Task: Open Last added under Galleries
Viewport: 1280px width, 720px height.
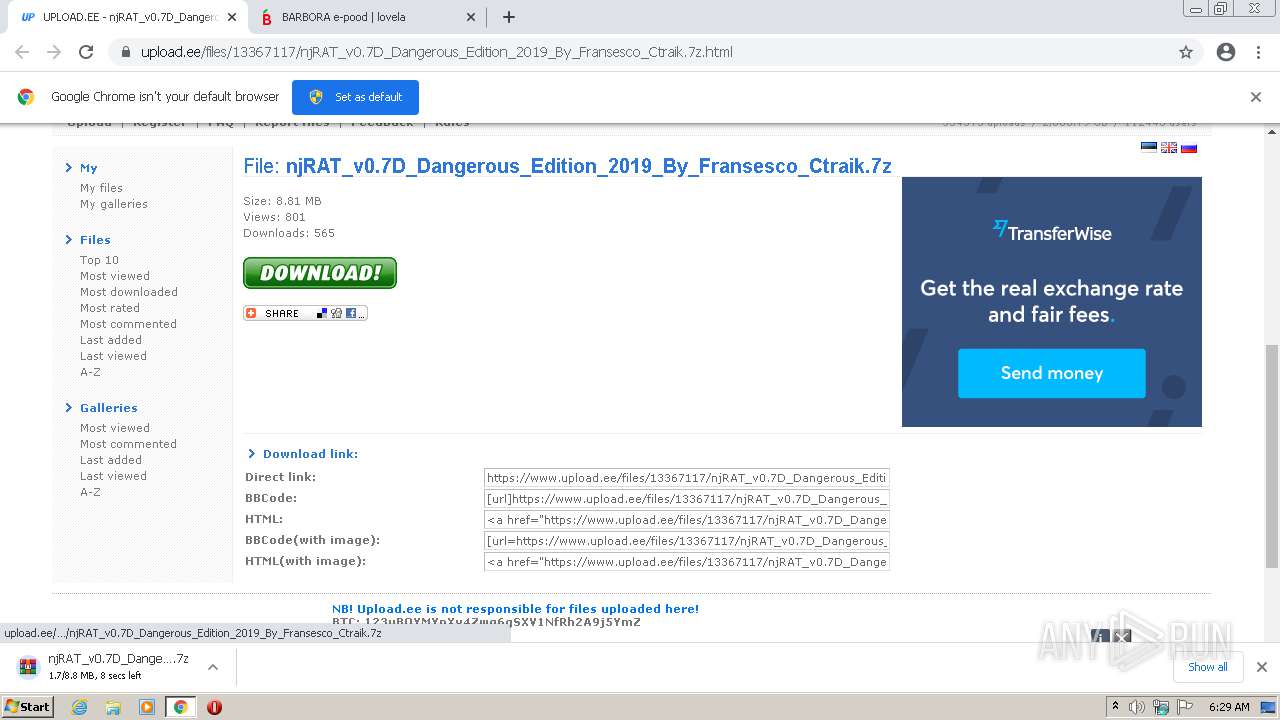Action: pos(111,460)
